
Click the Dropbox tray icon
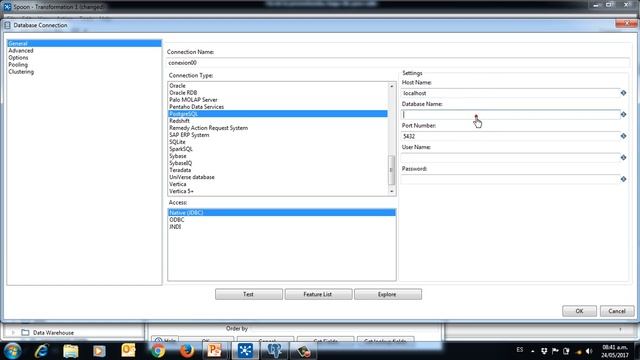544,351
